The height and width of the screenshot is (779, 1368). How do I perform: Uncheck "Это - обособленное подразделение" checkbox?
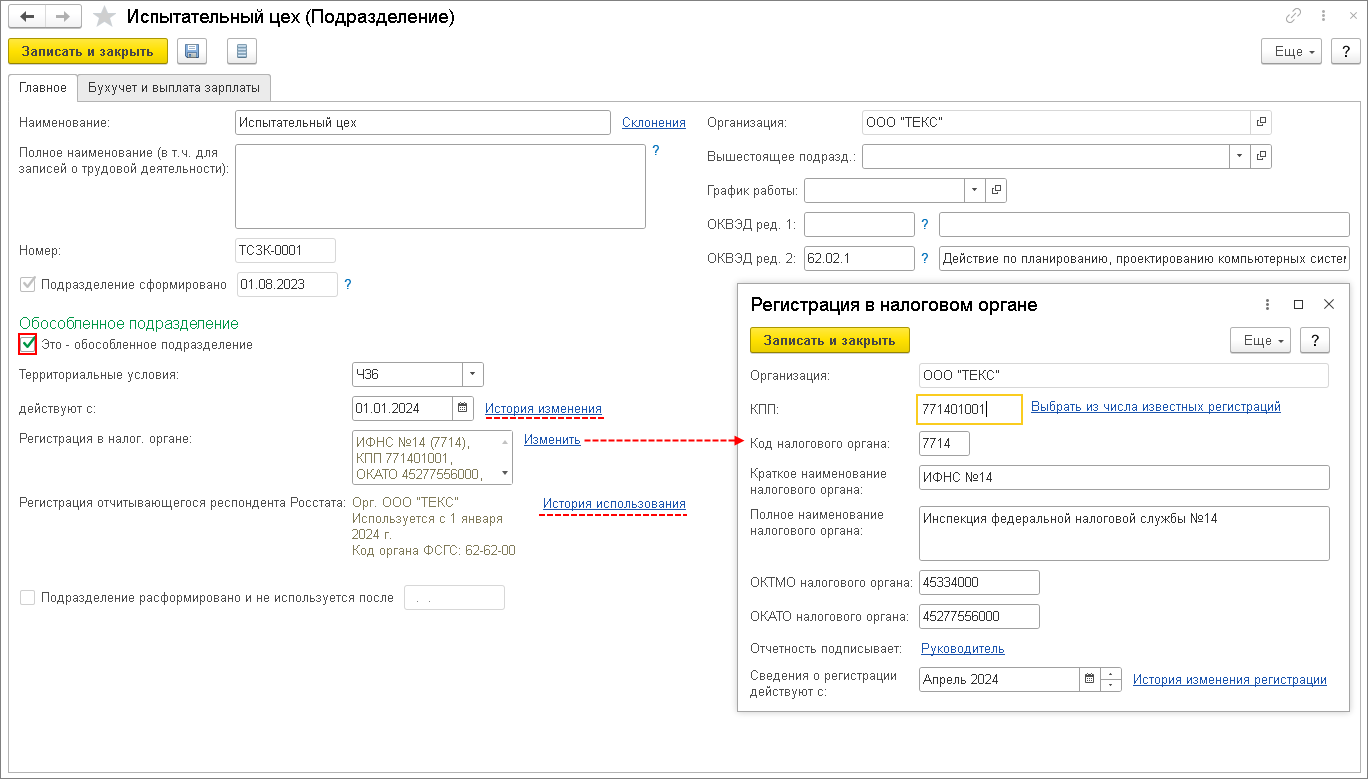(x=28, y=344)
